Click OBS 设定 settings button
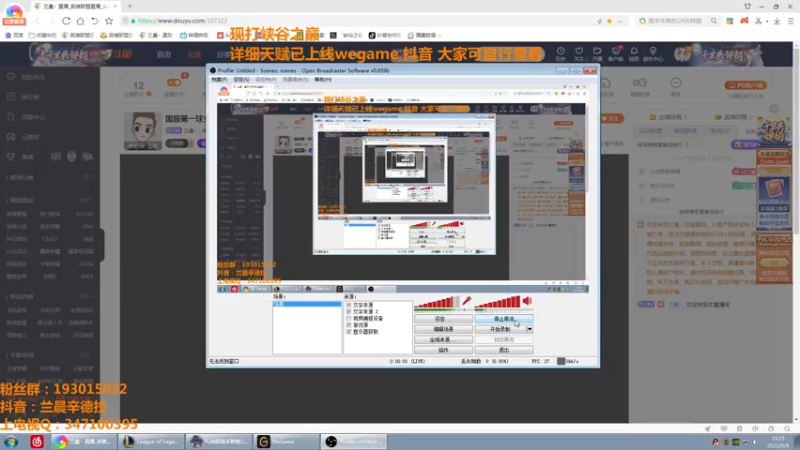 443,319
